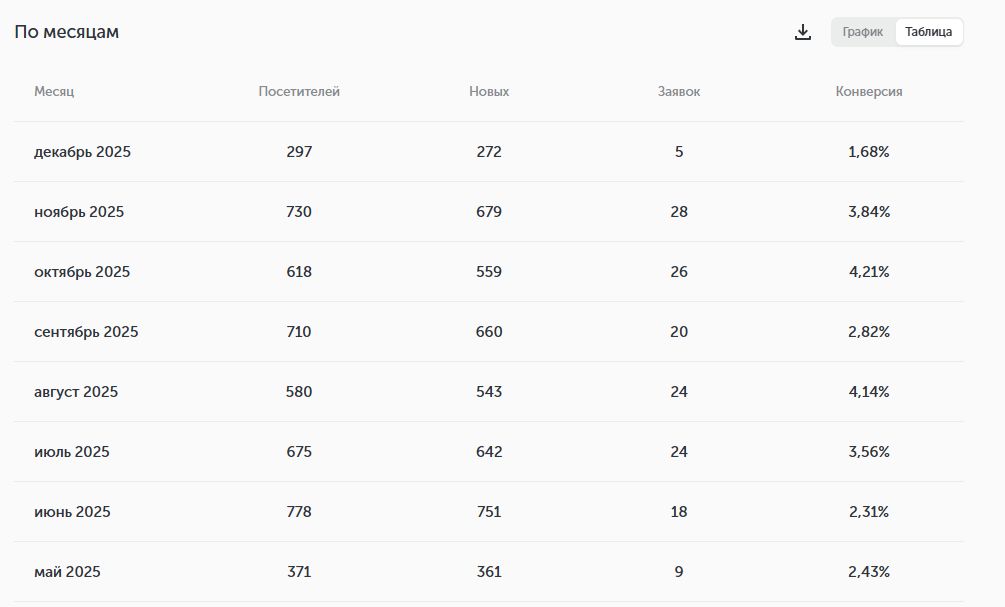Select the сентябрь 2025 row
The image size is (1005, 607).
click(86, 332)
